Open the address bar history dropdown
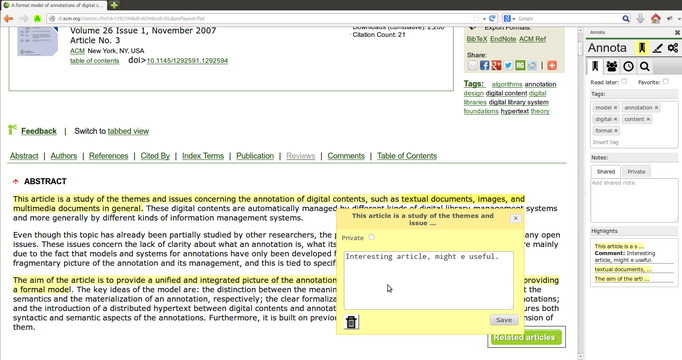The height and width of the screenshot is (360, 682). 484,19
